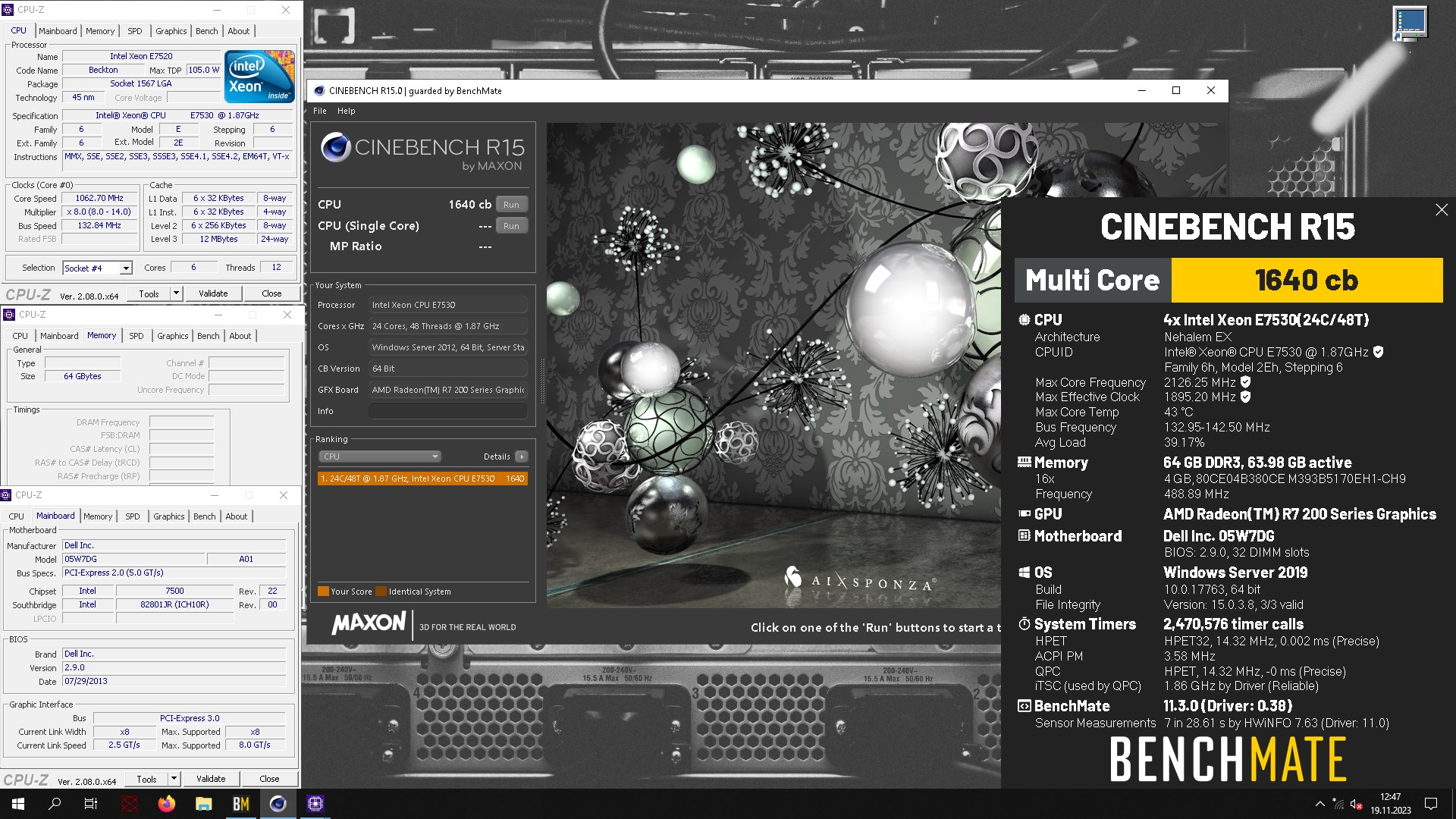
Task: Select the 24C/48T Xeon E7530 ranking row
Action: pos(423,479)
